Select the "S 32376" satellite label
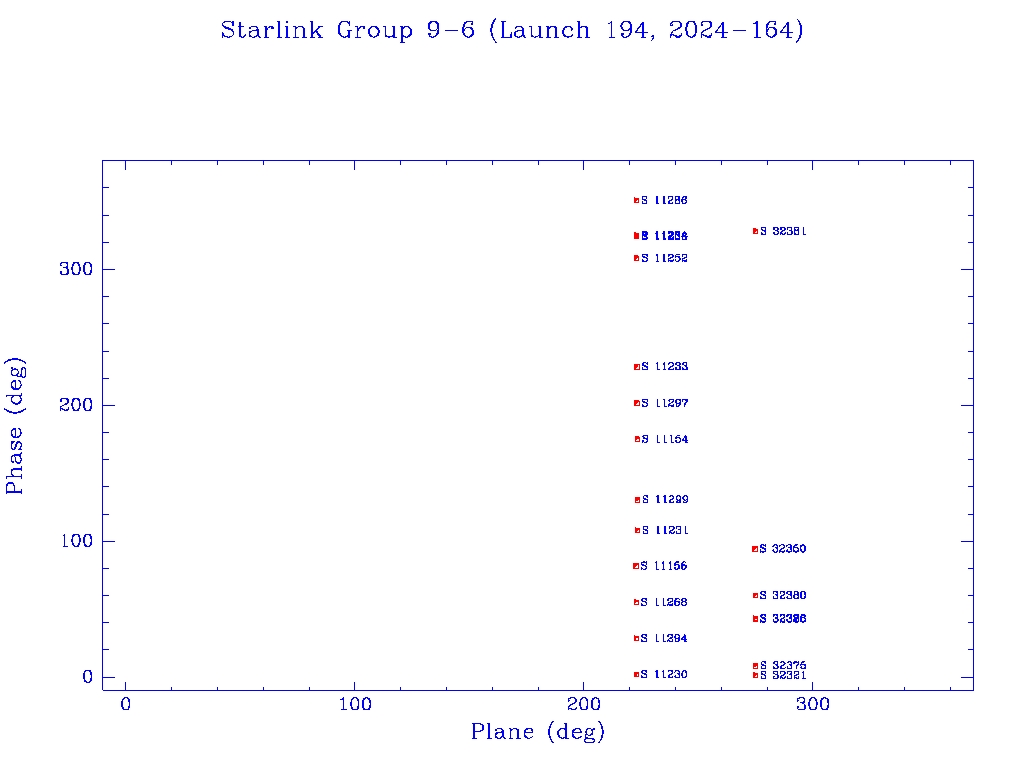1024x768 pixels. point(783,665)
